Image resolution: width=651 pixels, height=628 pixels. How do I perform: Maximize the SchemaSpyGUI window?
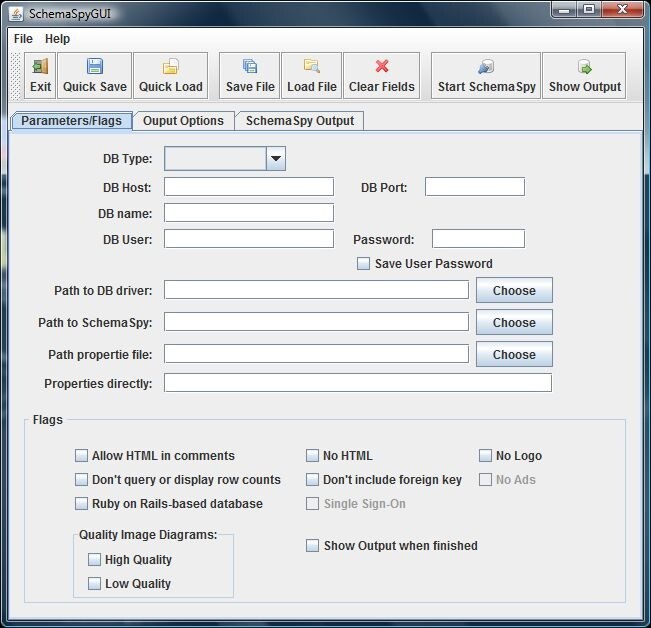coord(589,10)
